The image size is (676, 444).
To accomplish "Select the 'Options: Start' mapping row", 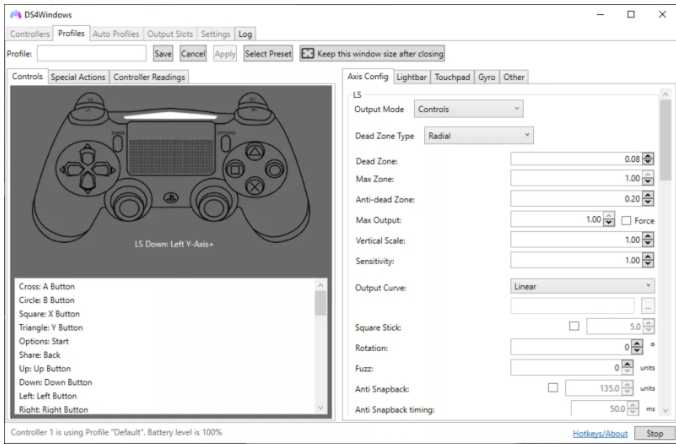I will click(165, 341).
